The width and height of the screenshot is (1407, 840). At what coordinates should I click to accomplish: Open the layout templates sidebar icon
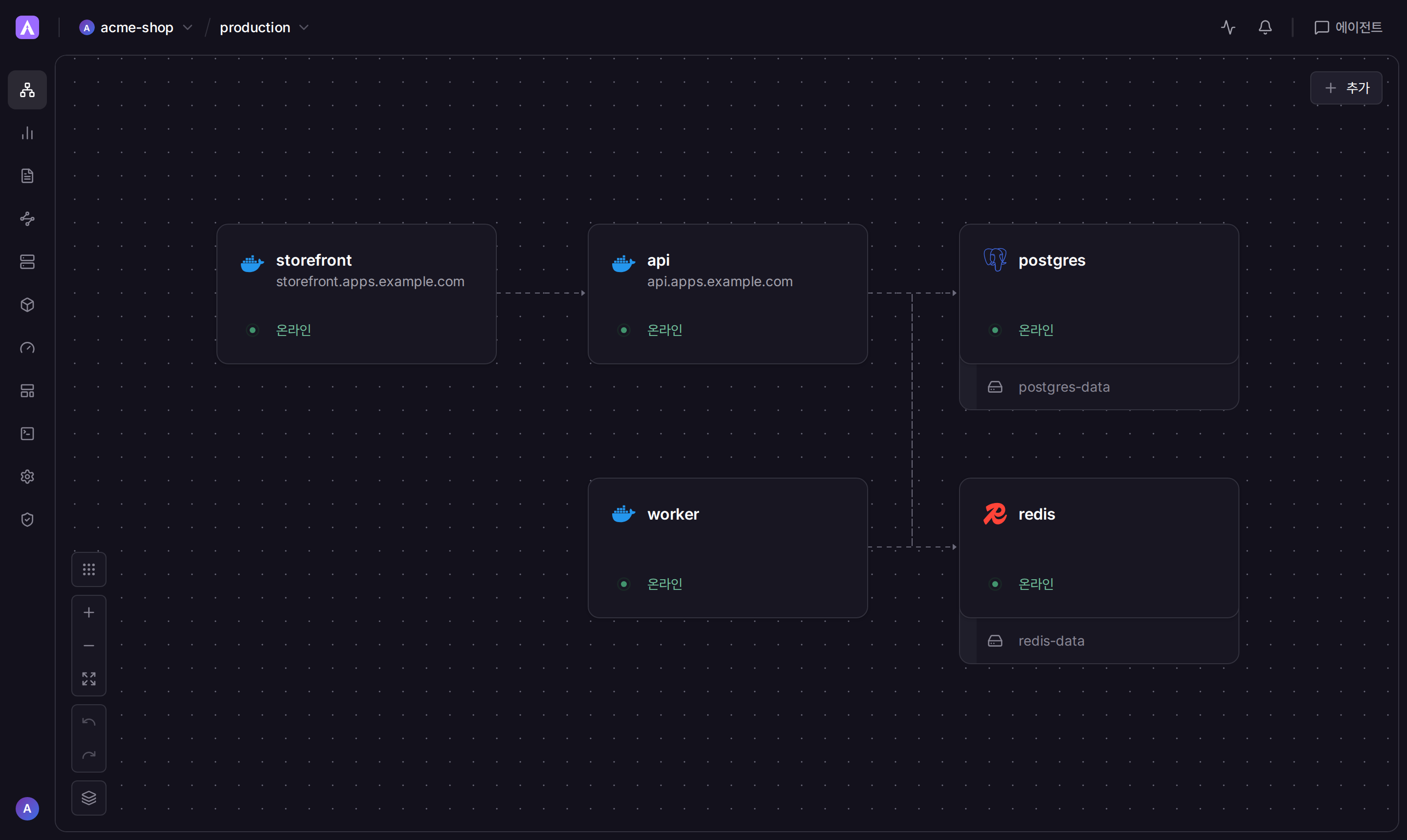pos(27,391)
